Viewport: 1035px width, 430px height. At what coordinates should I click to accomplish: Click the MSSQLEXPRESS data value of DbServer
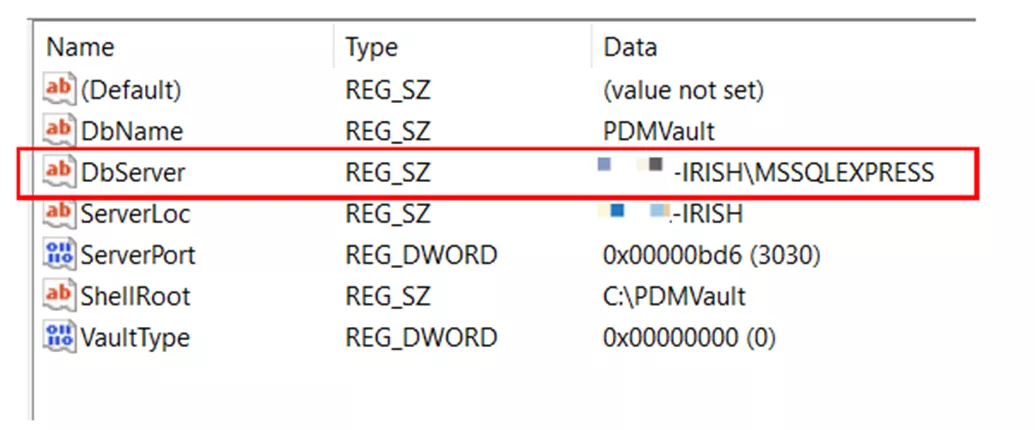pyautogui.click(x=804, y=172)
